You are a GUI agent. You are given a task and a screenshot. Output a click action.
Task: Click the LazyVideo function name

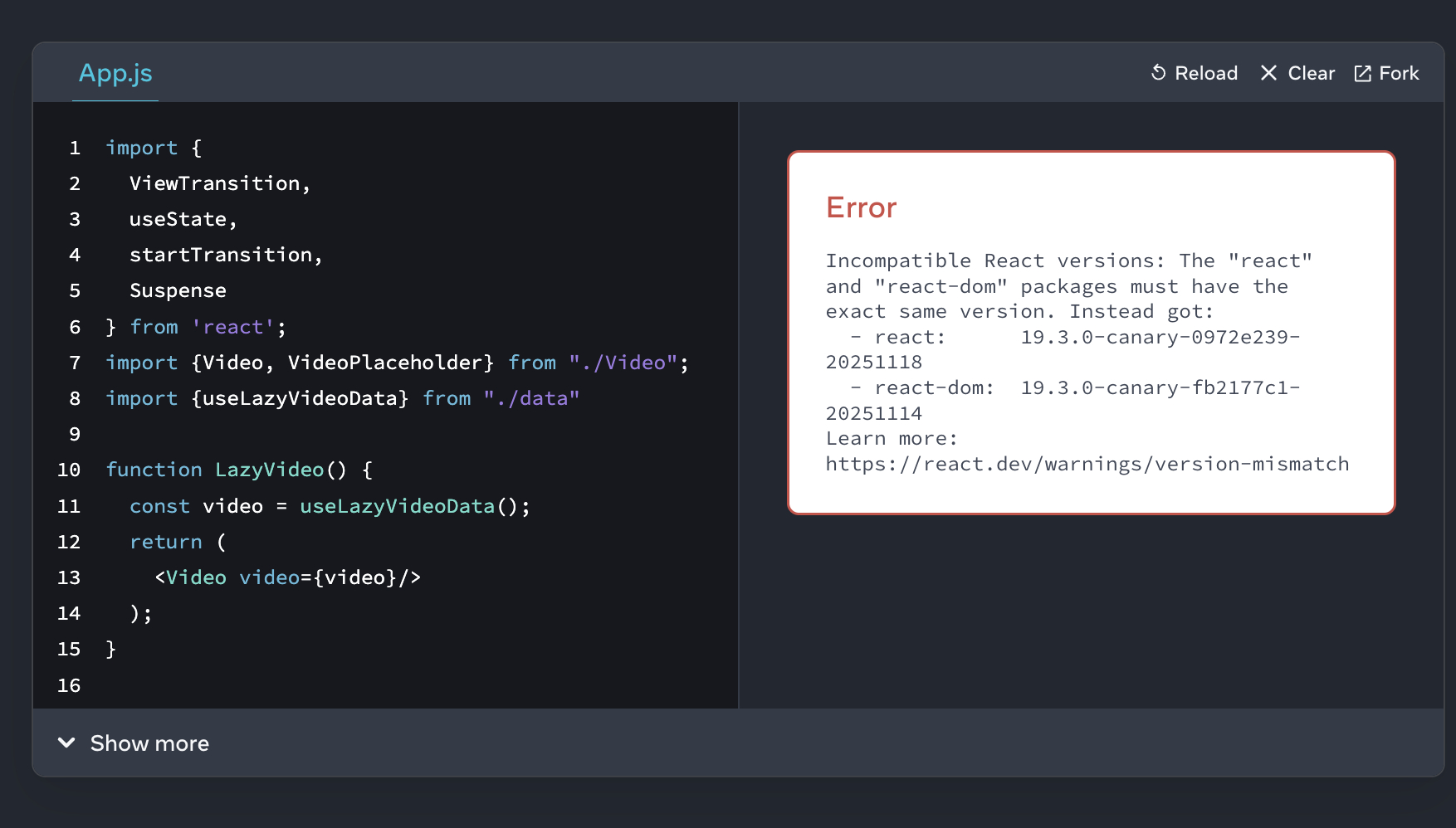[x=269, y=470]
